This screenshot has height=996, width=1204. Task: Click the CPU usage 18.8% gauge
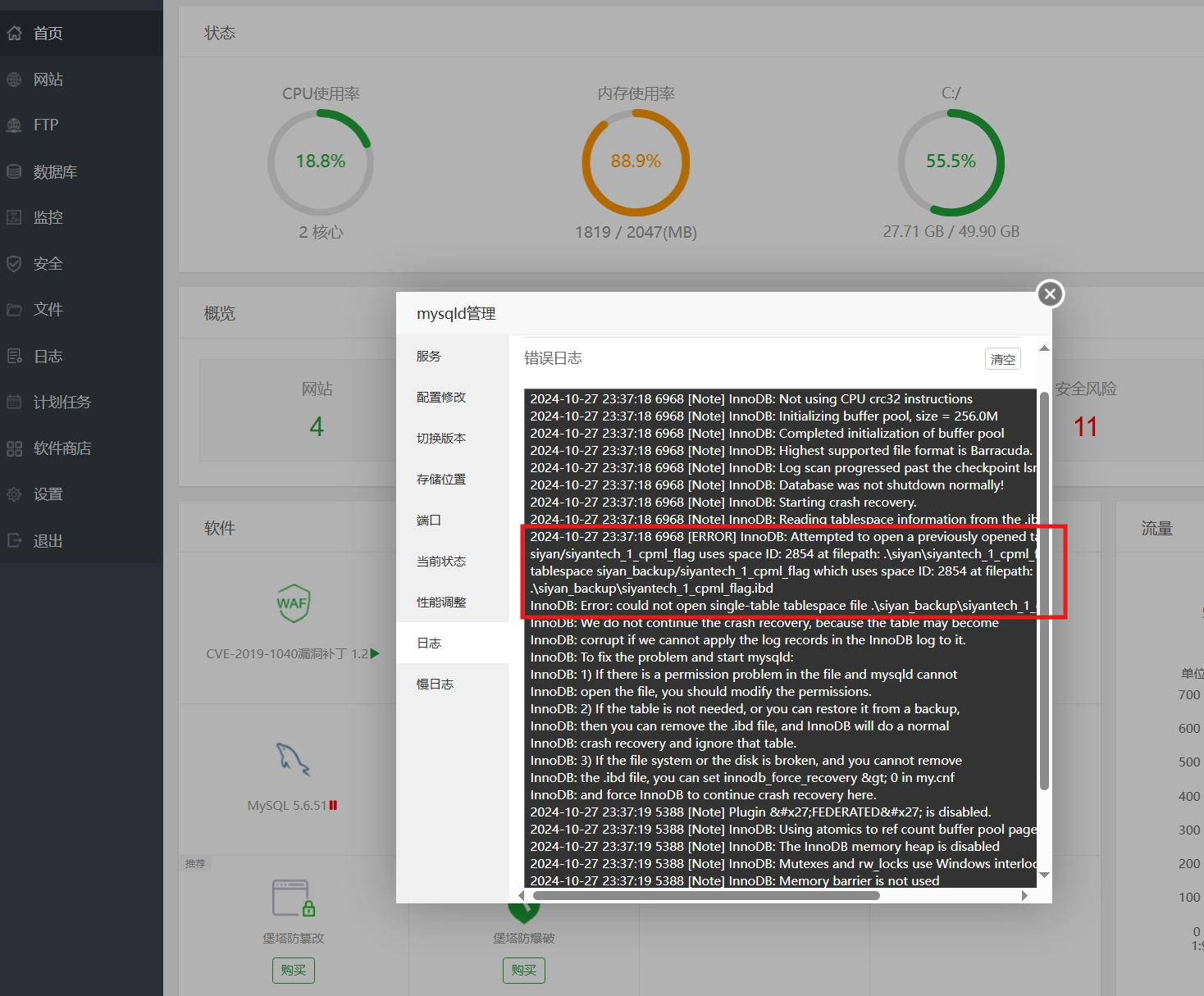click(x=321, y=162)
